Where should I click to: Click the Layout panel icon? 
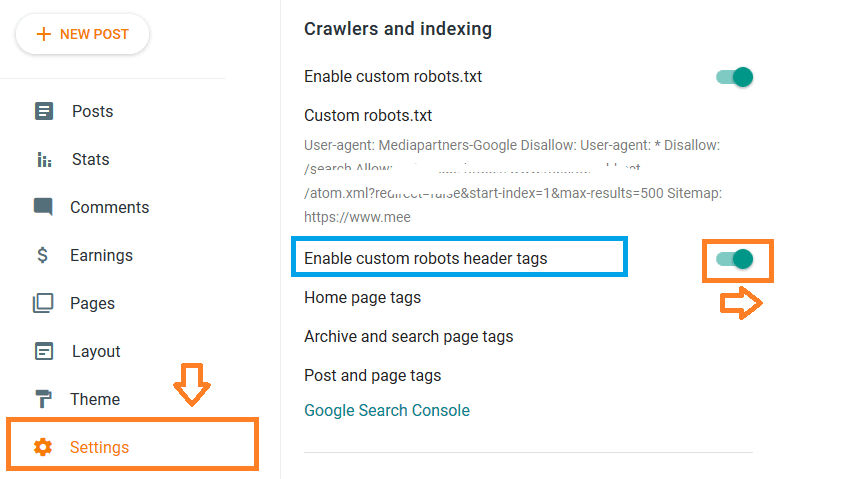[x=44, y=351]
